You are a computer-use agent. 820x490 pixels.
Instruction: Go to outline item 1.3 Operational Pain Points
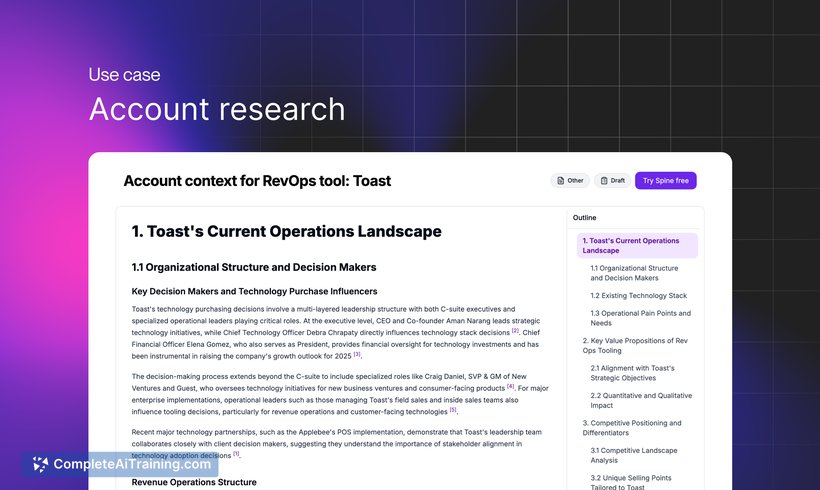coord(640,318)
